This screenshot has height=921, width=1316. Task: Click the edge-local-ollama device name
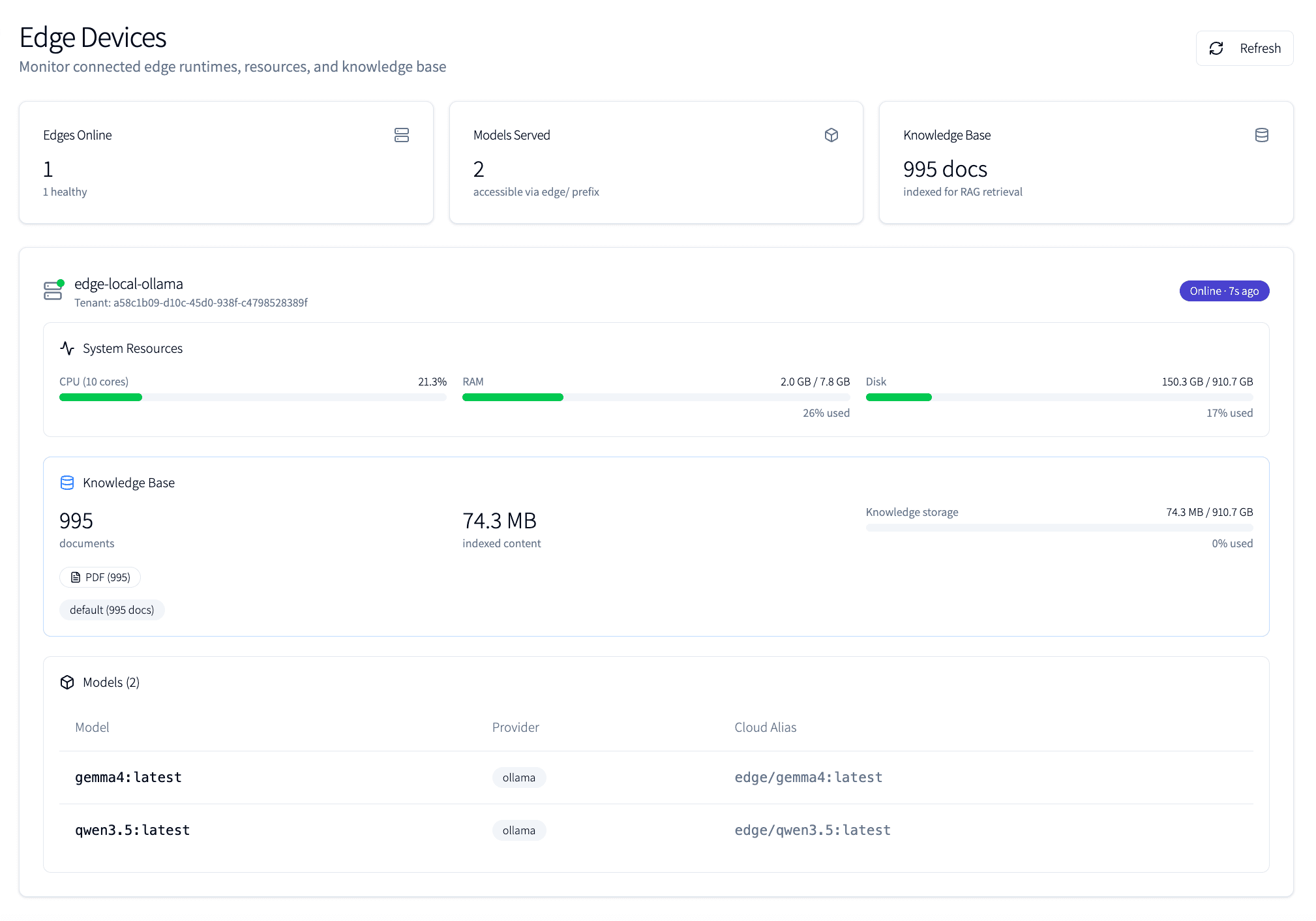(x=128, y=284)
